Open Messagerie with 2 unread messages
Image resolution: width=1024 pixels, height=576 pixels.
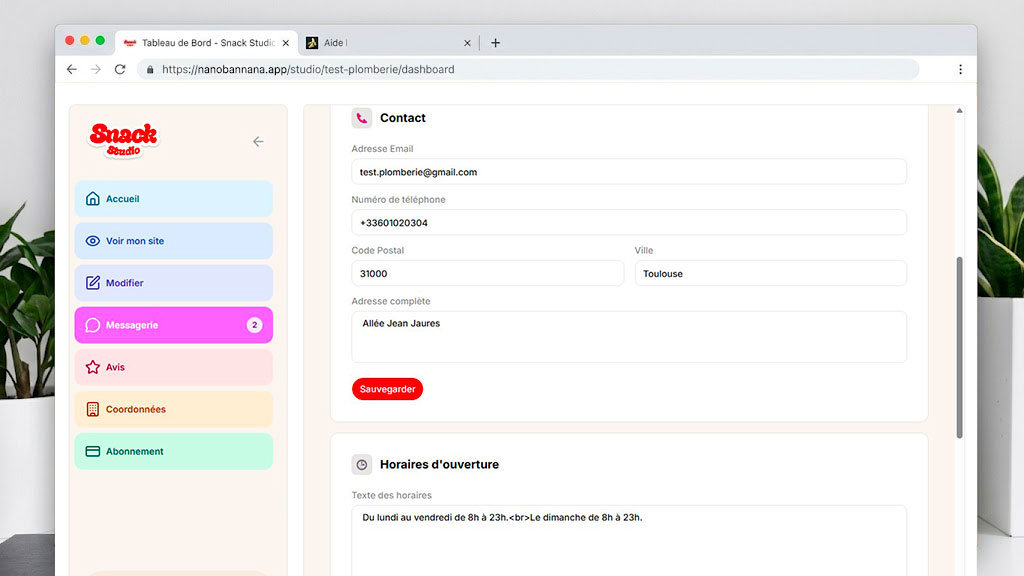174,325
